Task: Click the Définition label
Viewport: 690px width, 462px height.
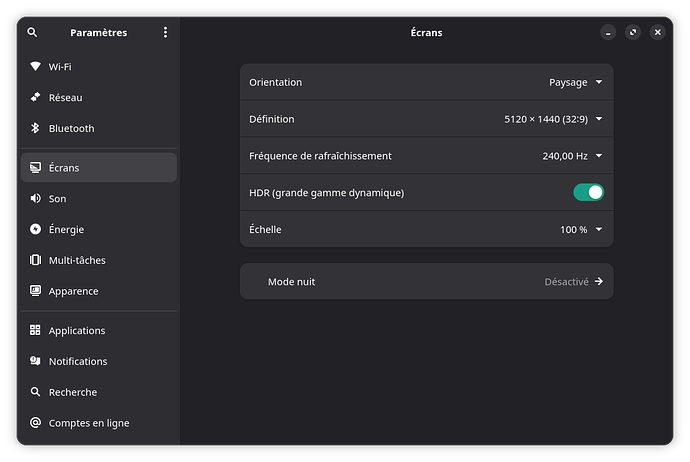Action: pyautogui.click(x=272, y=119)
